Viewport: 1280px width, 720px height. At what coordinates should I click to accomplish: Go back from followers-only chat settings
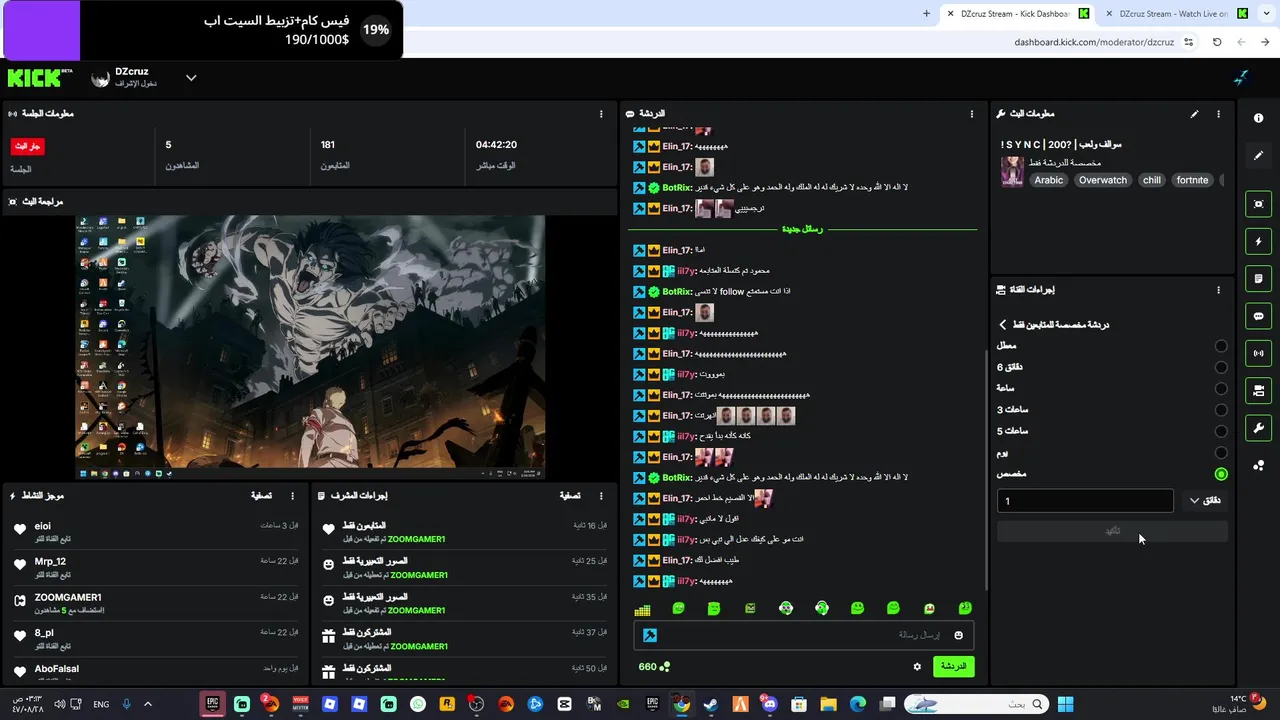(1002, 325)
